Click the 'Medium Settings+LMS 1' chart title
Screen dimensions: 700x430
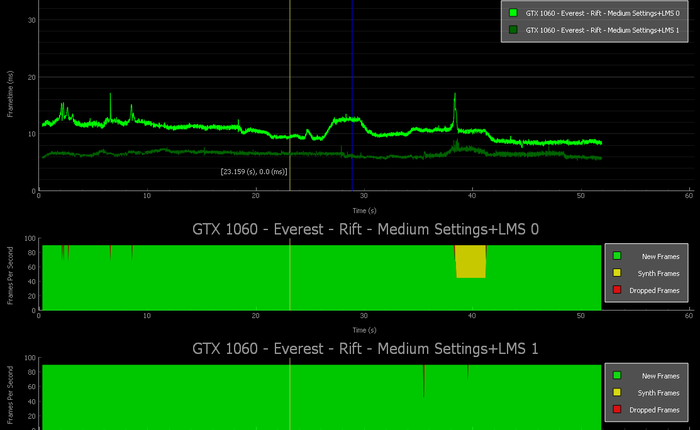365,349
